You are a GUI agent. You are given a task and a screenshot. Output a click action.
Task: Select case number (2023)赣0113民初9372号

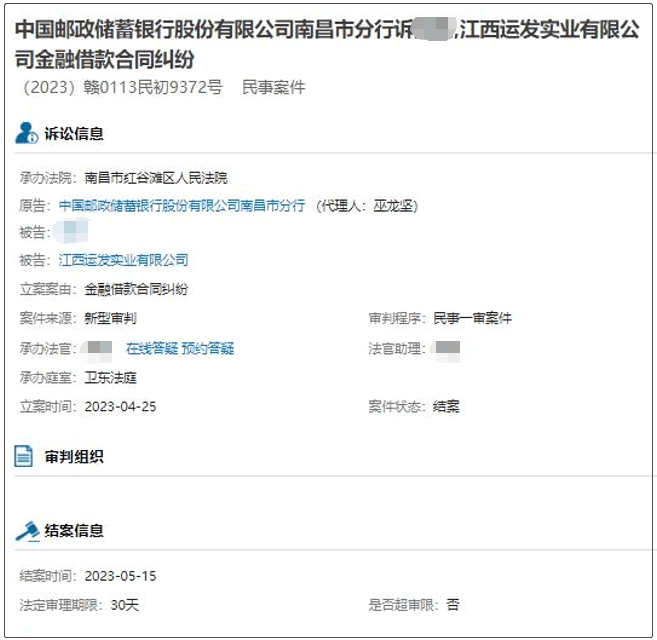click(x=122, y=88)
